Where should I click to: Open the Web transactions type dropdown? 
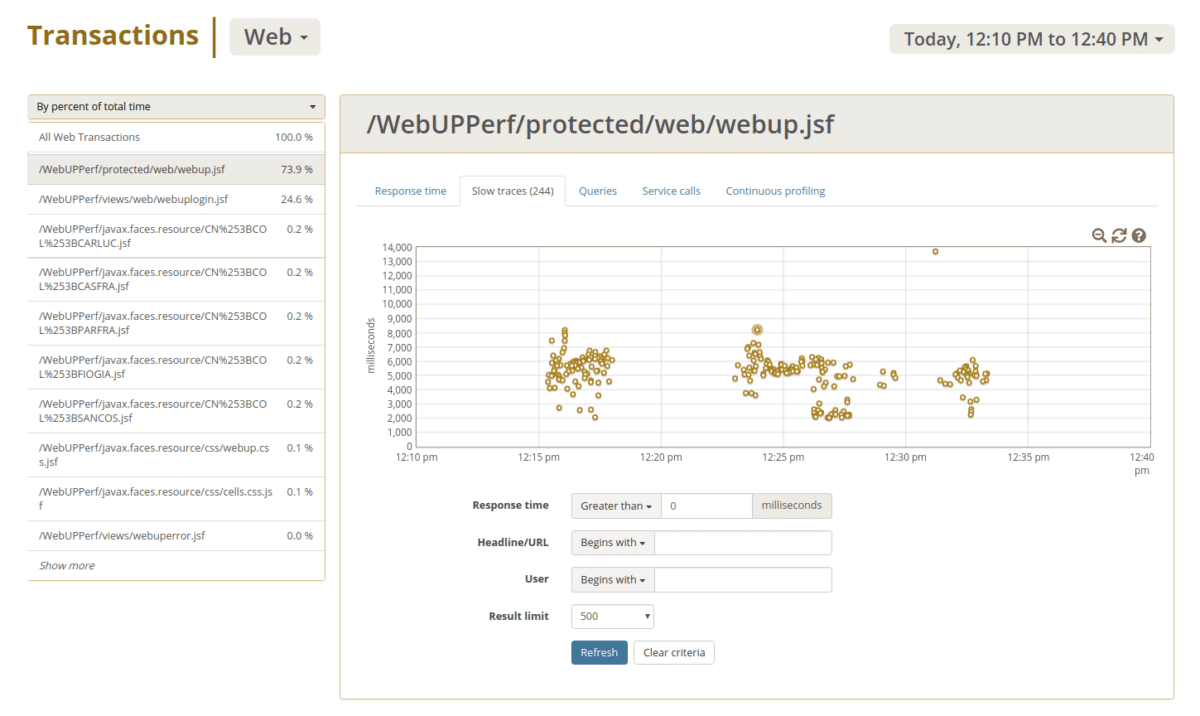click(x=274, y=36)
